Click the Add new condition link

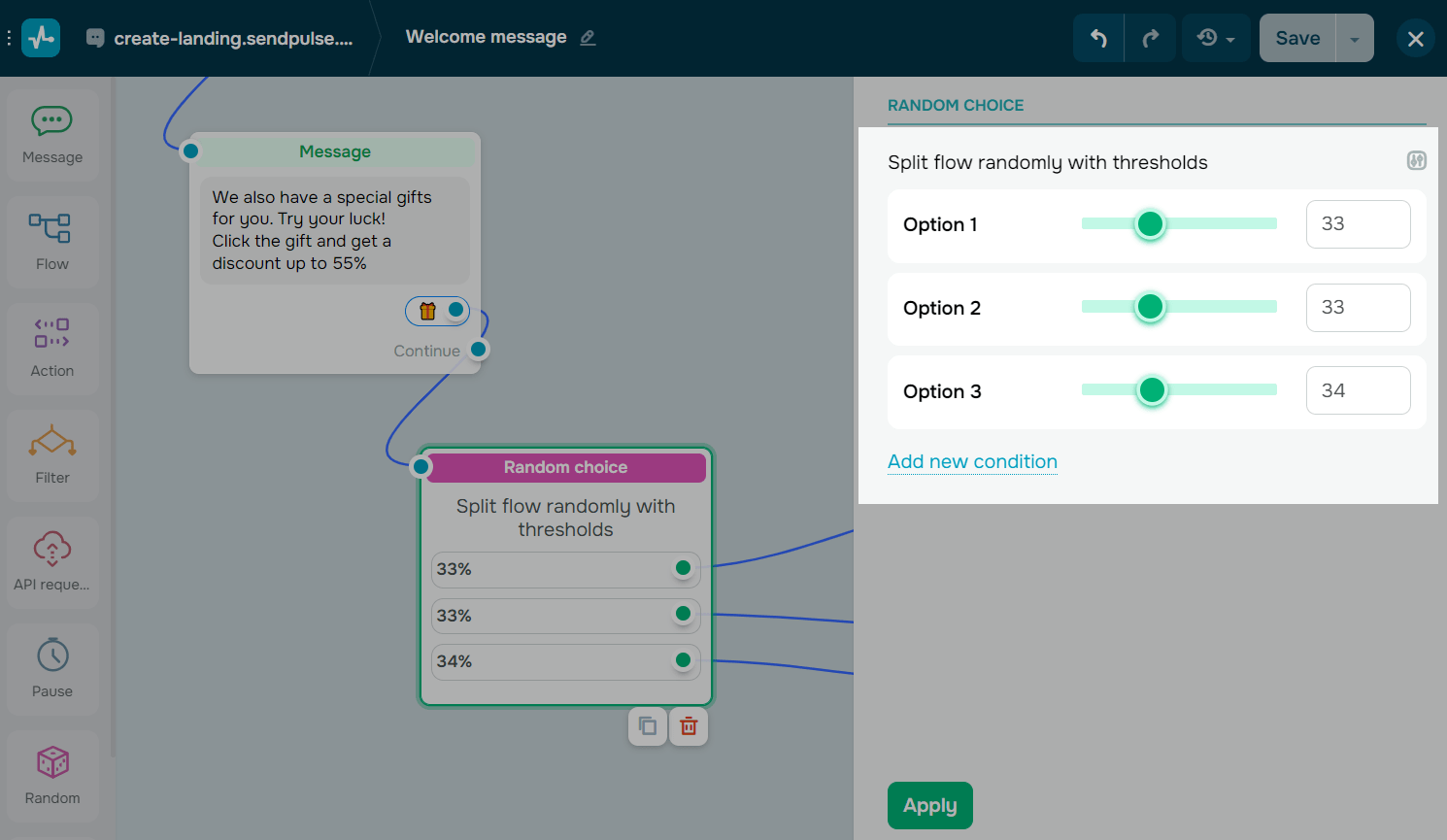[x=972, y=461]
